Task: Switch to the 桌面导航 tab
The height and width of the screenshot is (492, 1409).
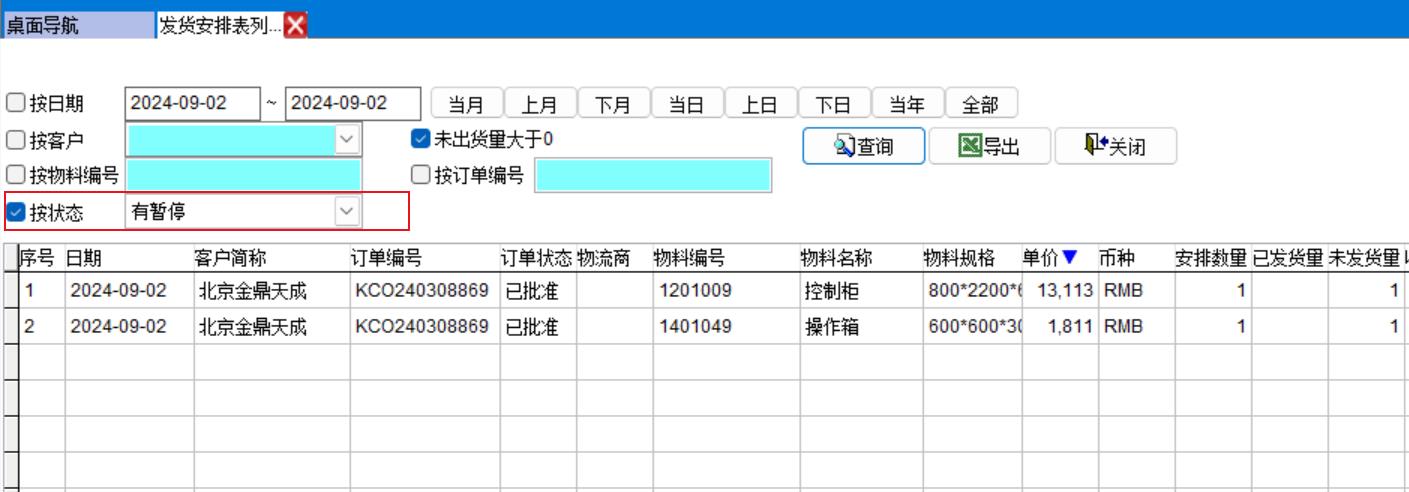Action: click(x=78, y=26)
